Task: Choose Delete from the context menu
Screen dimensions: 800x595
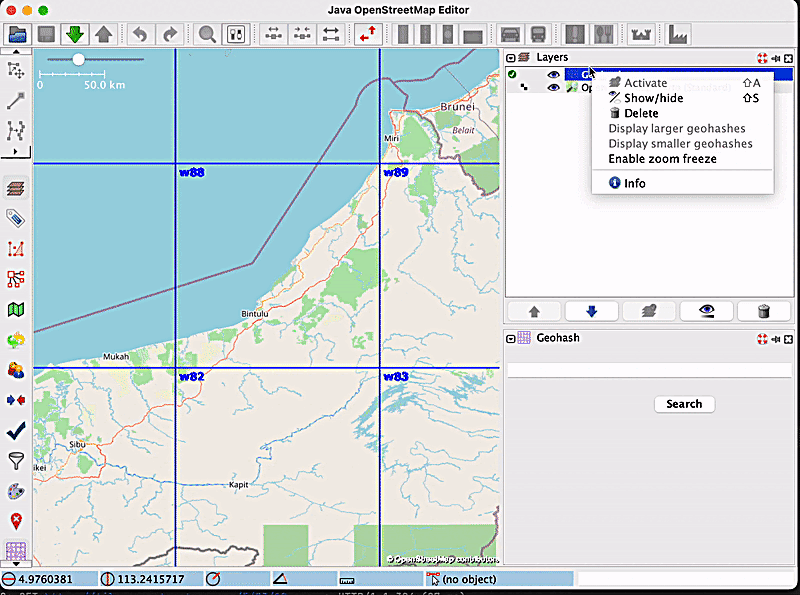Action: click(x=683, y=113)
